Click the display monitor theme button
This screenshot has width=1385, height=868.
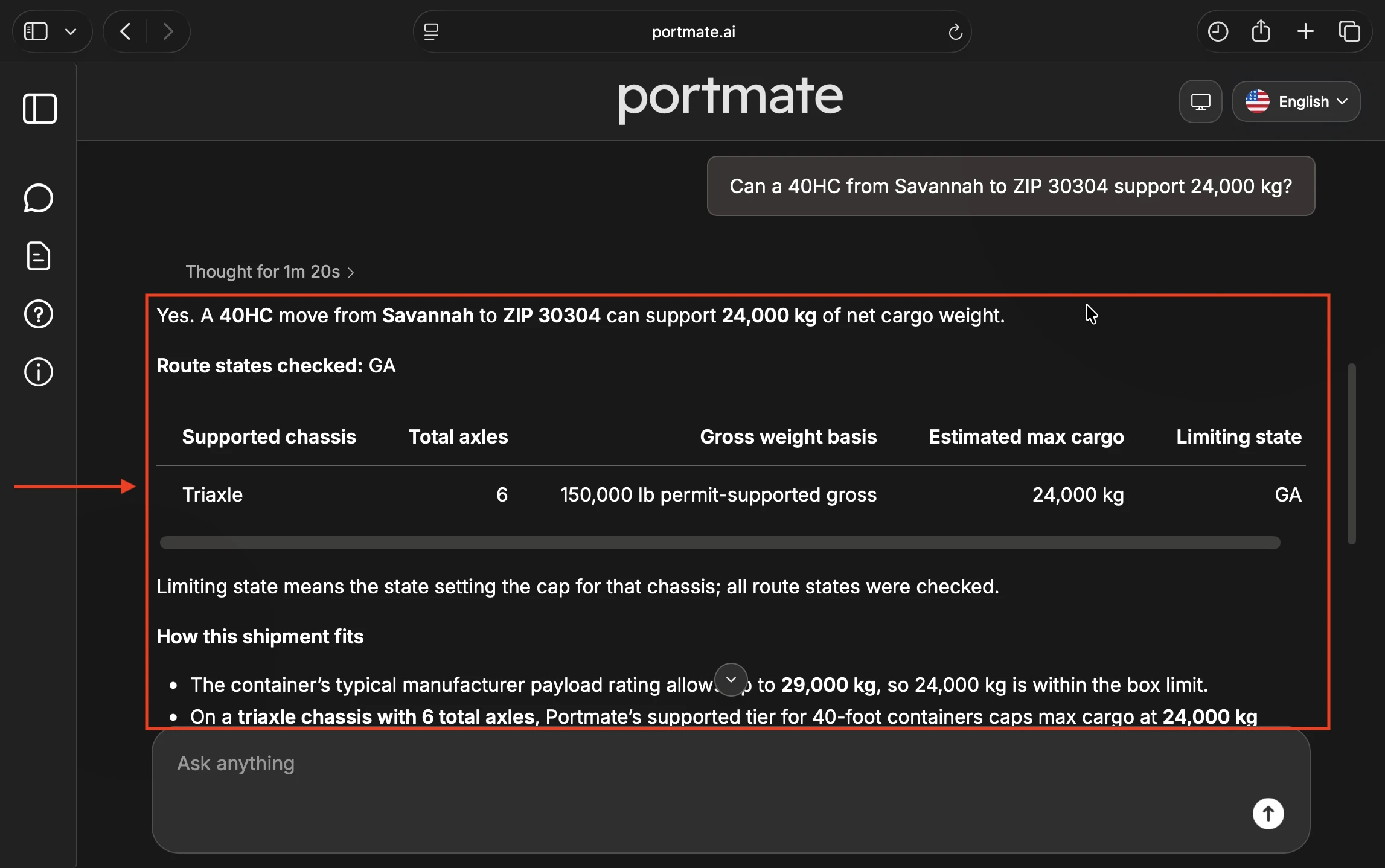1200,101
